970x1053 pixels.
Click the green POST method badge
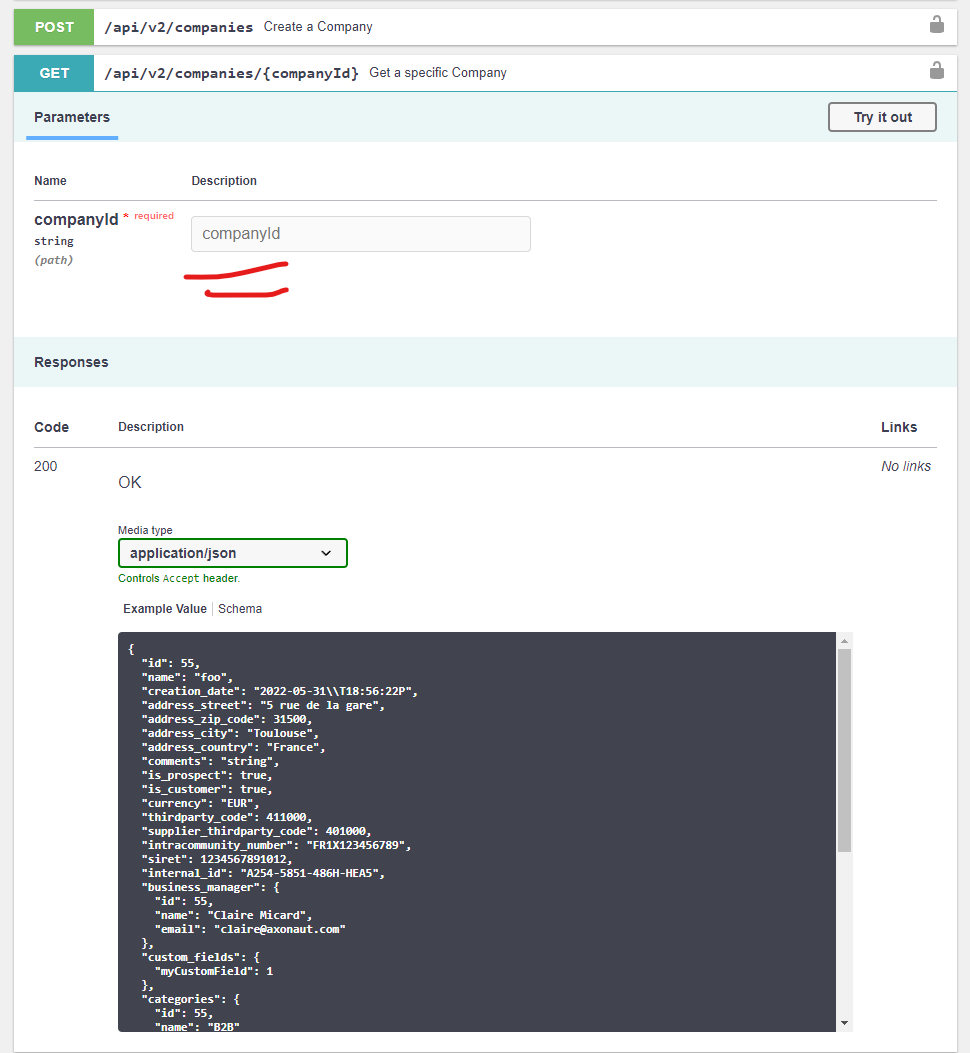(54, 27)
